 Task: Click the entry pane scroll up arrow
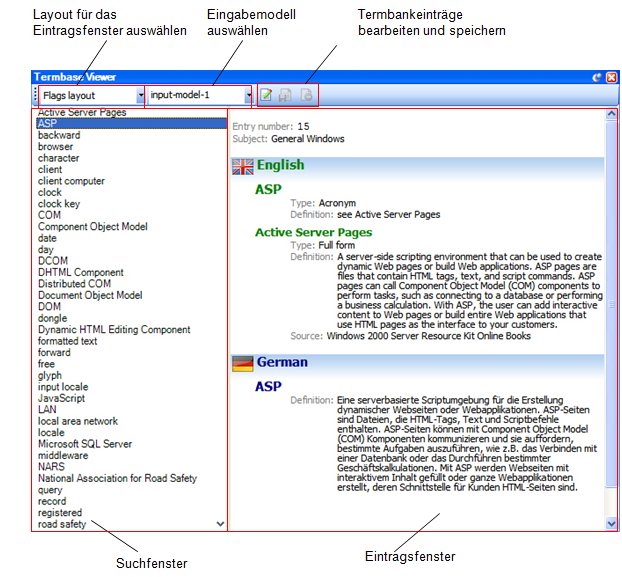pos(611,114)
